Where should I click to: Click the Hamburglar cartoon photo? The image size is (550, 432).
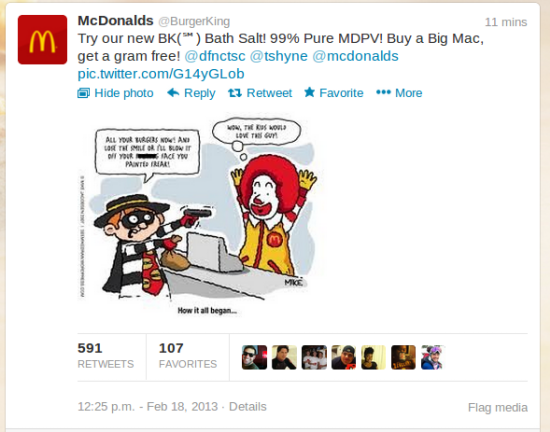pyautogui.click(x=201, y=216)
